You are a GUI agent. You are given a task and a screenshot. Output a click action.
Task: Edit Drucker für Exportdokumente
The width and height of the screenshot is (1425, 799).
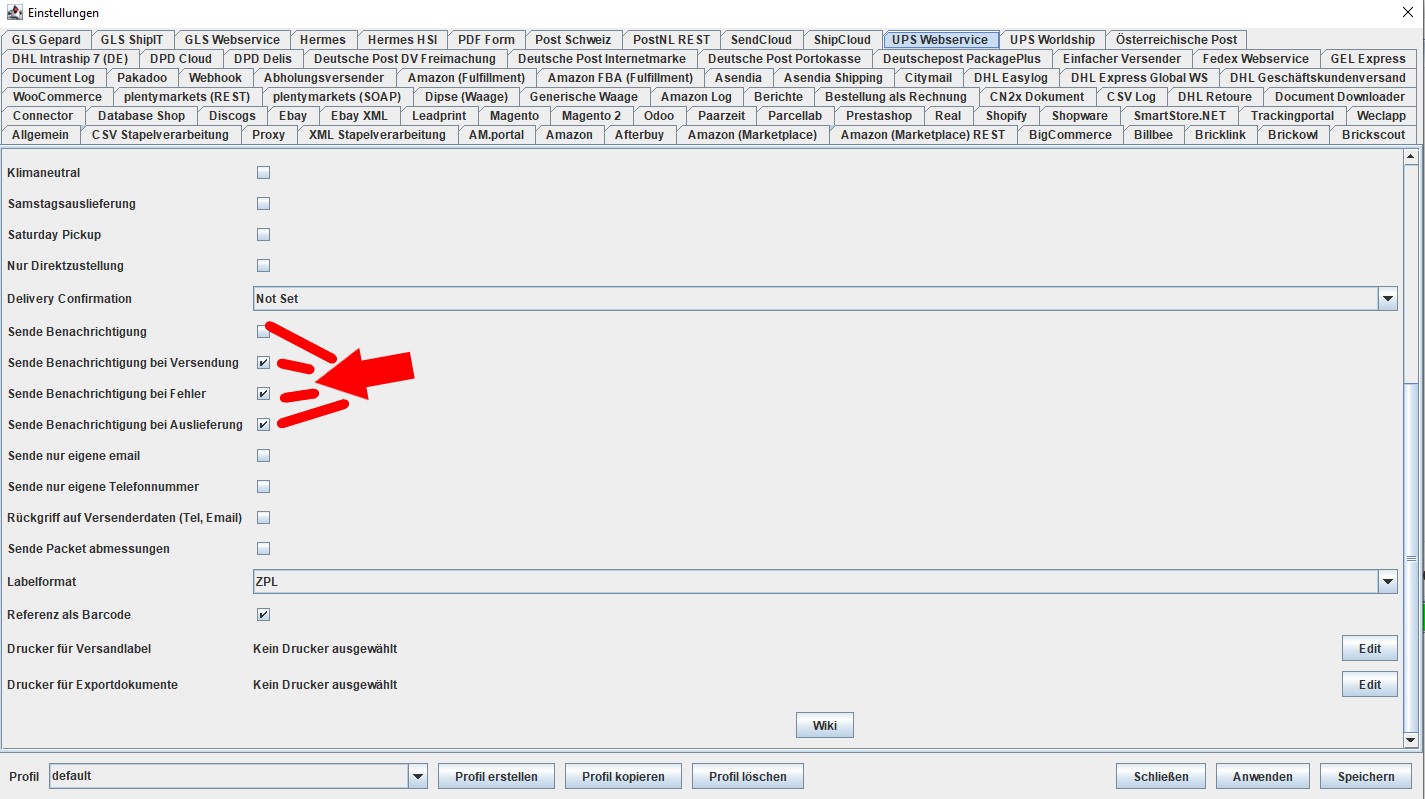pyautogui.click(x=1370, y=685)
